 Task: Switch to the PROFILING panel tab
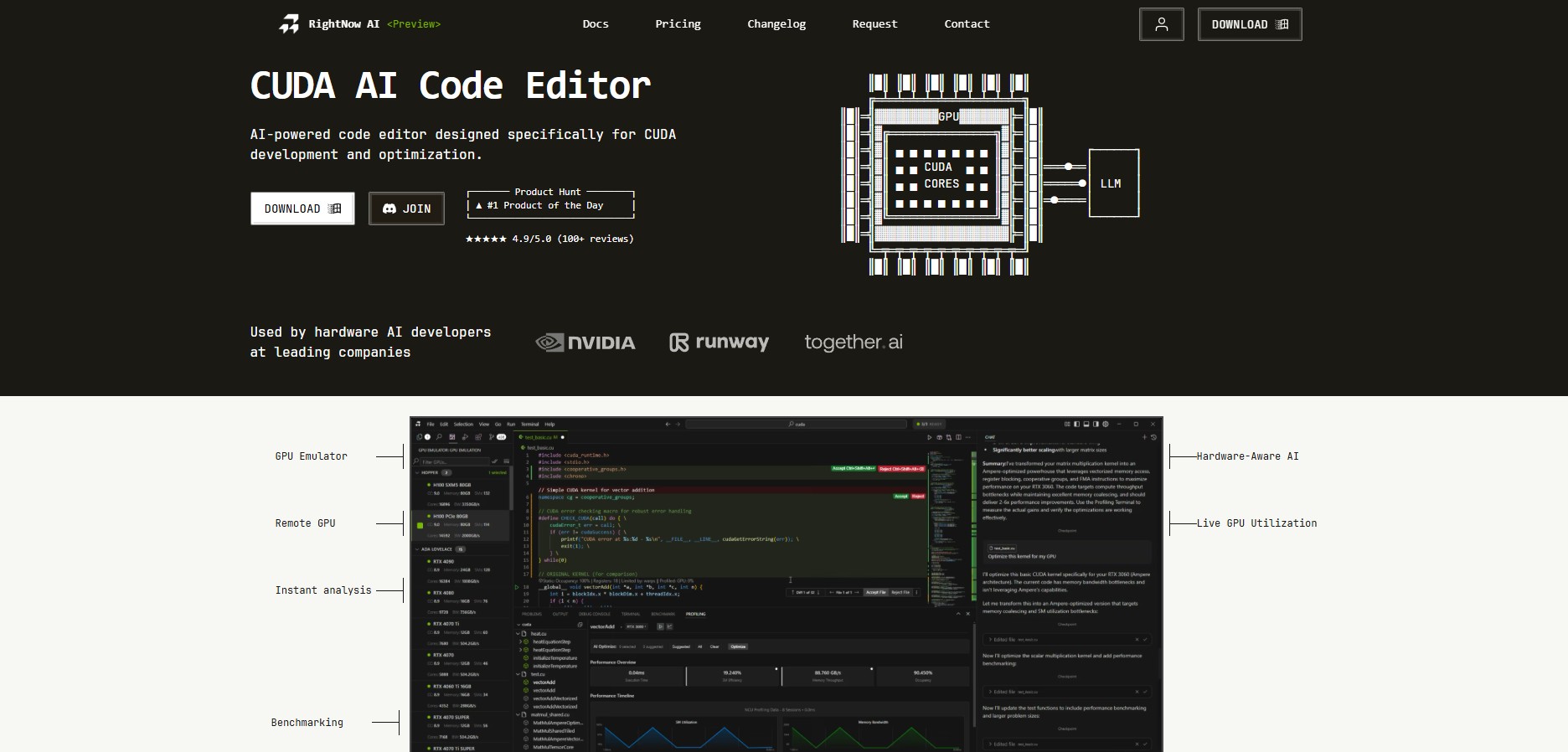695,614
